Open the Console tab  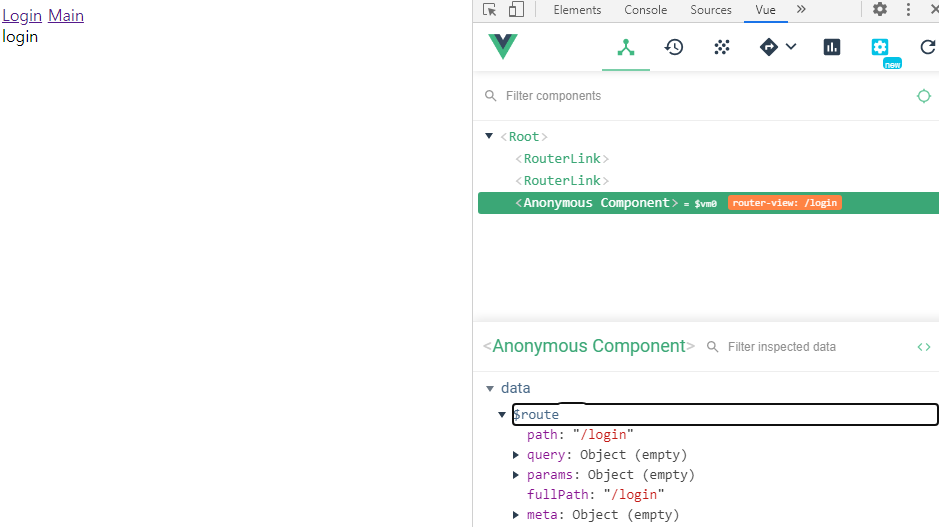click(x=646, y=10)
